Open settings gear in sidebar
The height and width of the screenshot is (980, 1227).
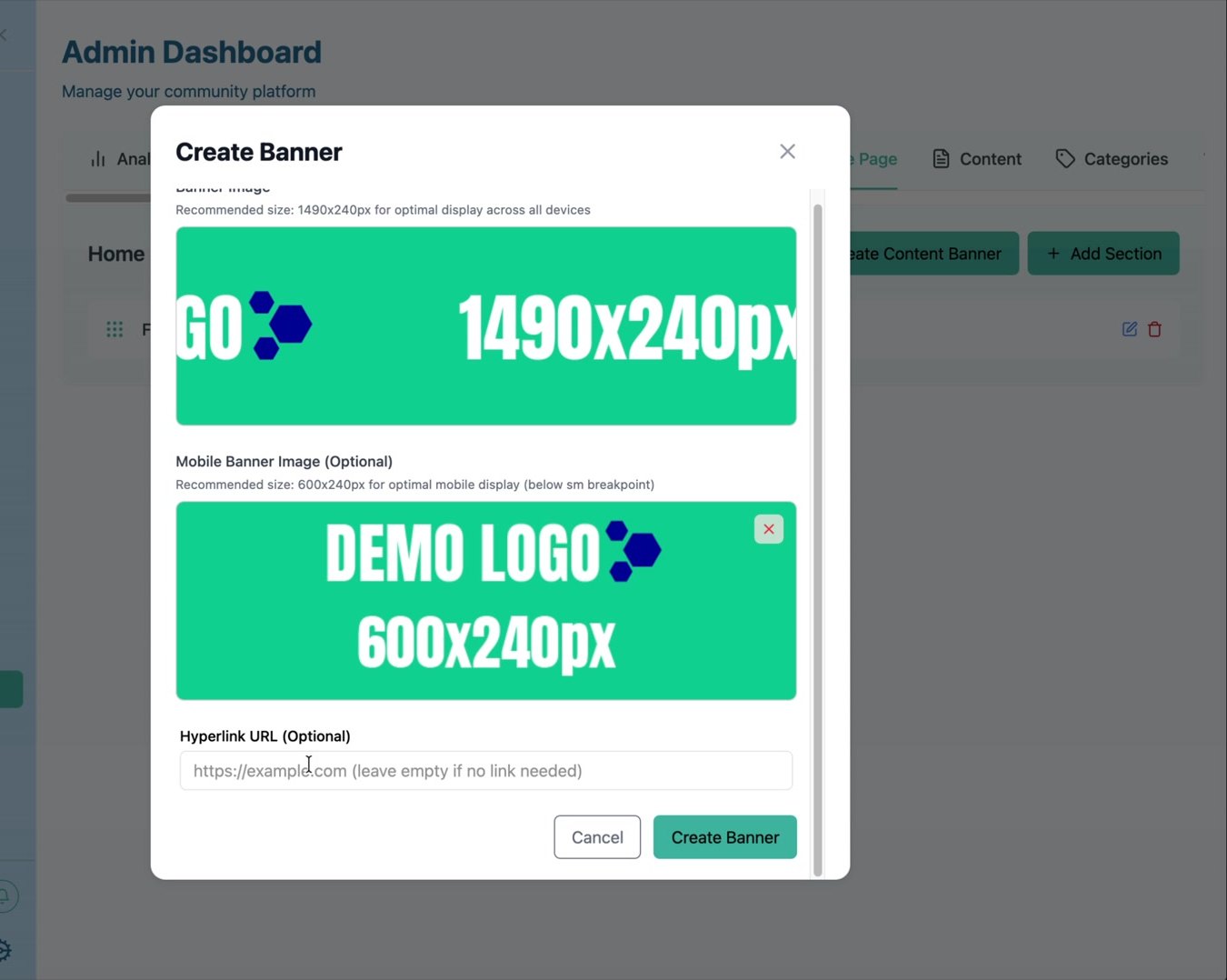click(x=4, y=951)
